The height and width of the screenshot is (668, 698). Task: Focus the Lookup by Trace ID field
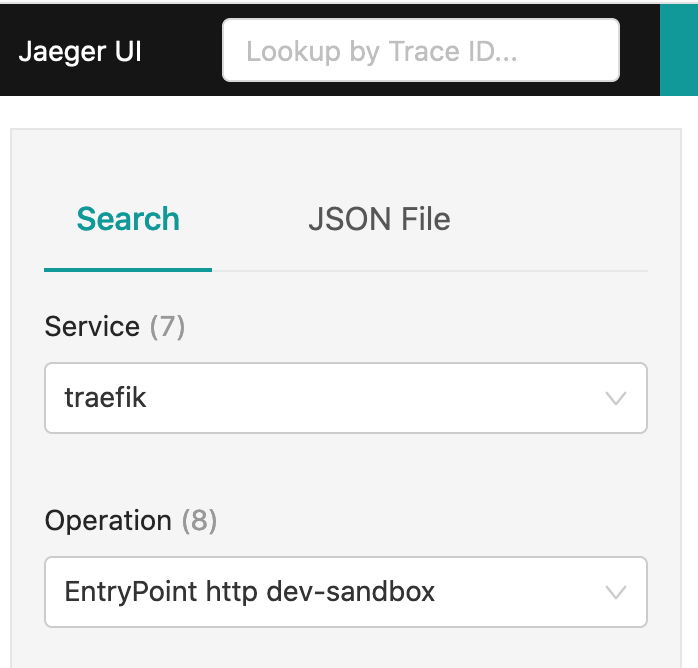(420, 50)
